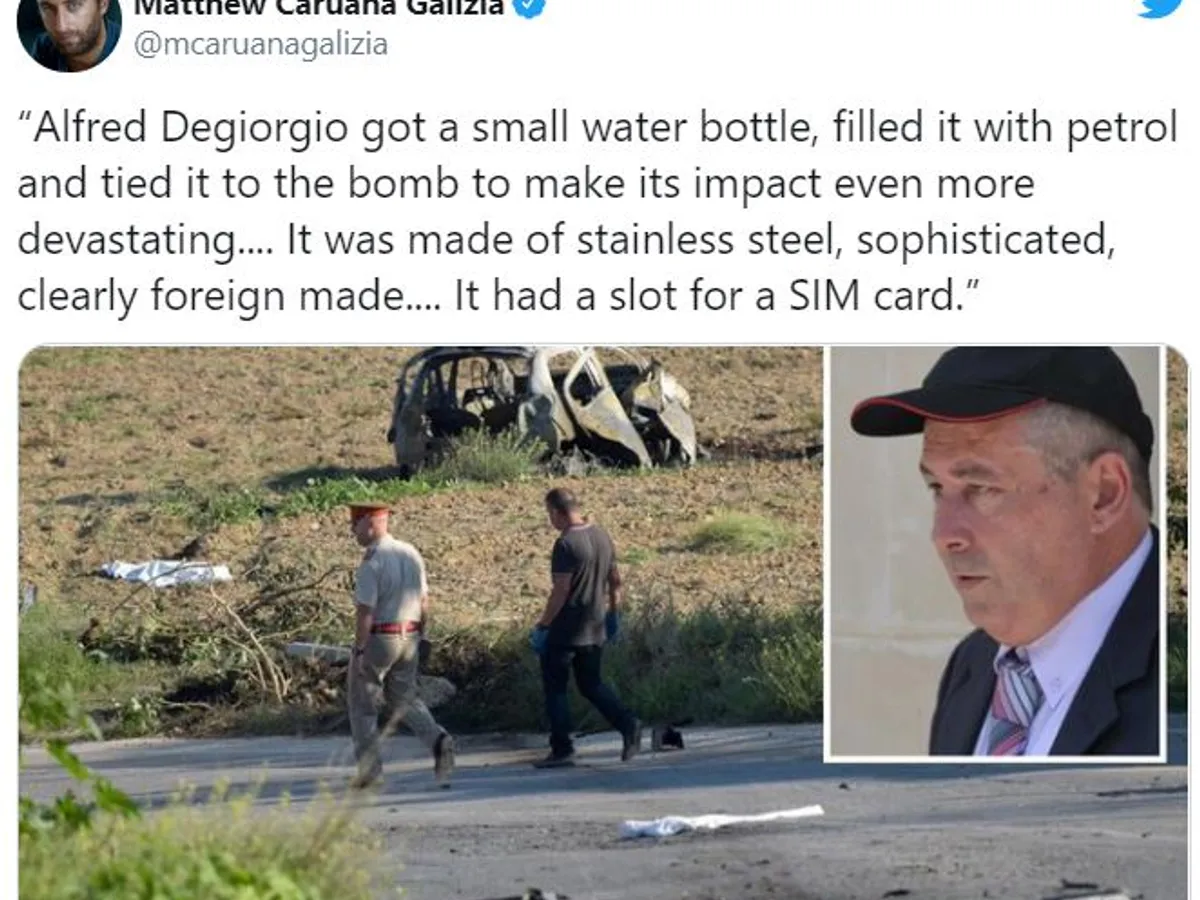Open the inset portrait photo of capped man
Image resolution: width=1200 pixels, height=900 pixels.
pos(994,553)
